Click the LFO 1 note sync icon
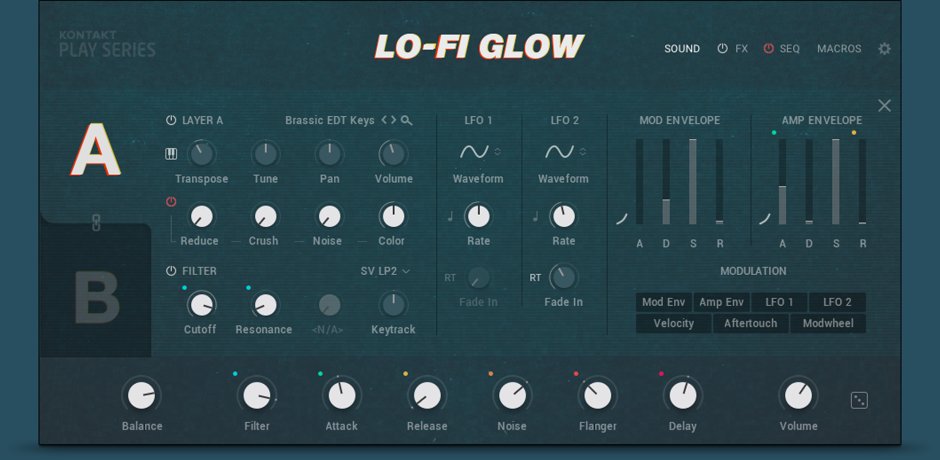This screenshot has width=940, height=460. point(451,216)
